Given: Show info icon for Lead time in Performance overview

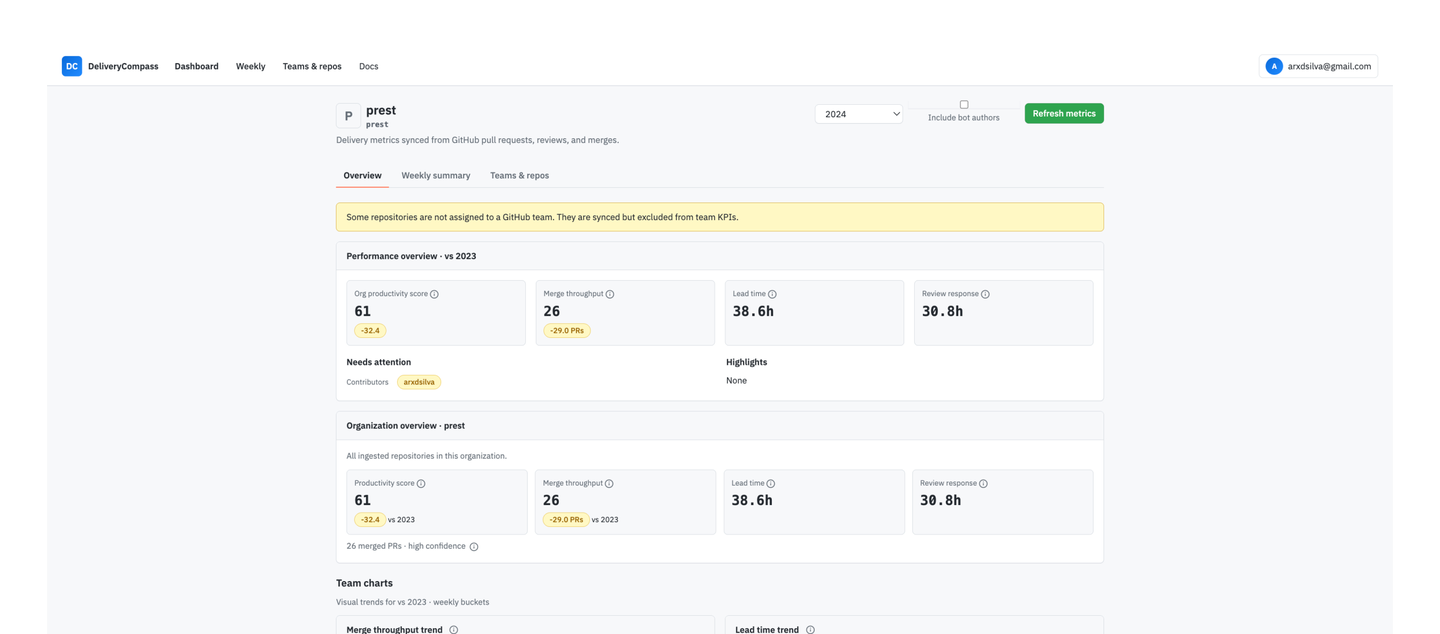Looking at the screenshot, I should [x=772, y=294].
